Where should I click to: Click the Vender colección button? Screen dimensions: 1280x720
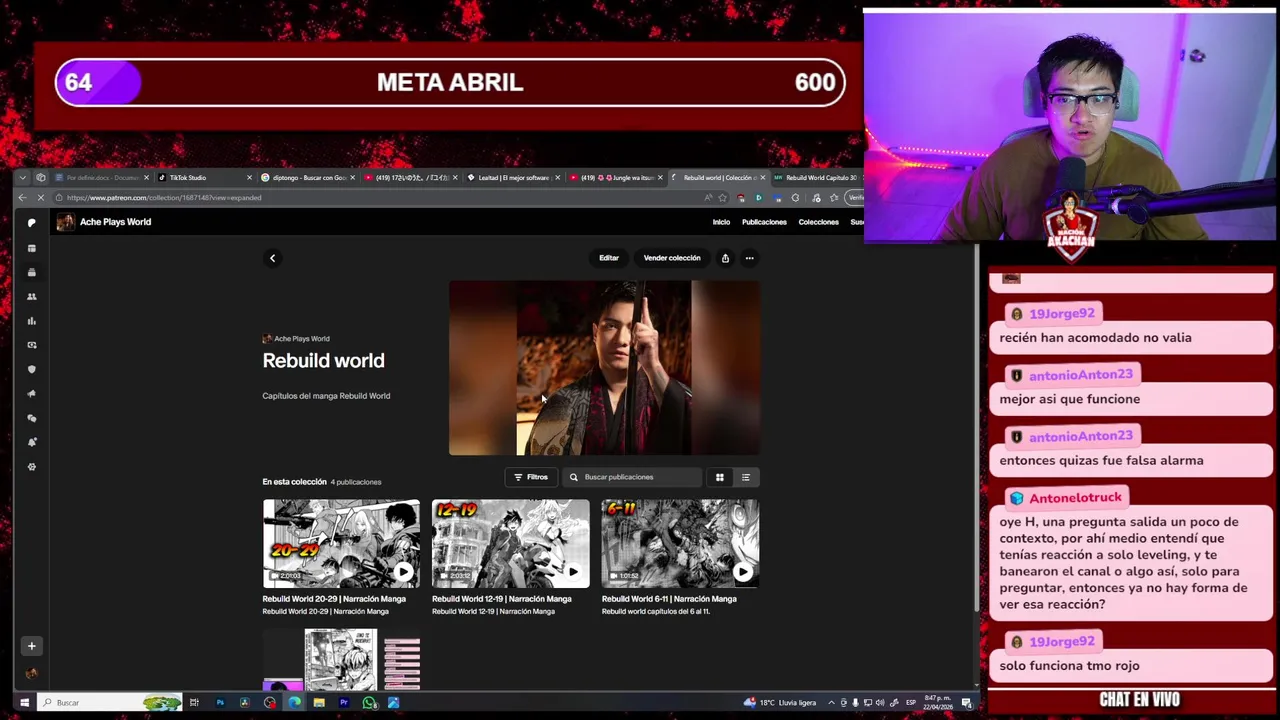point(672,258)
